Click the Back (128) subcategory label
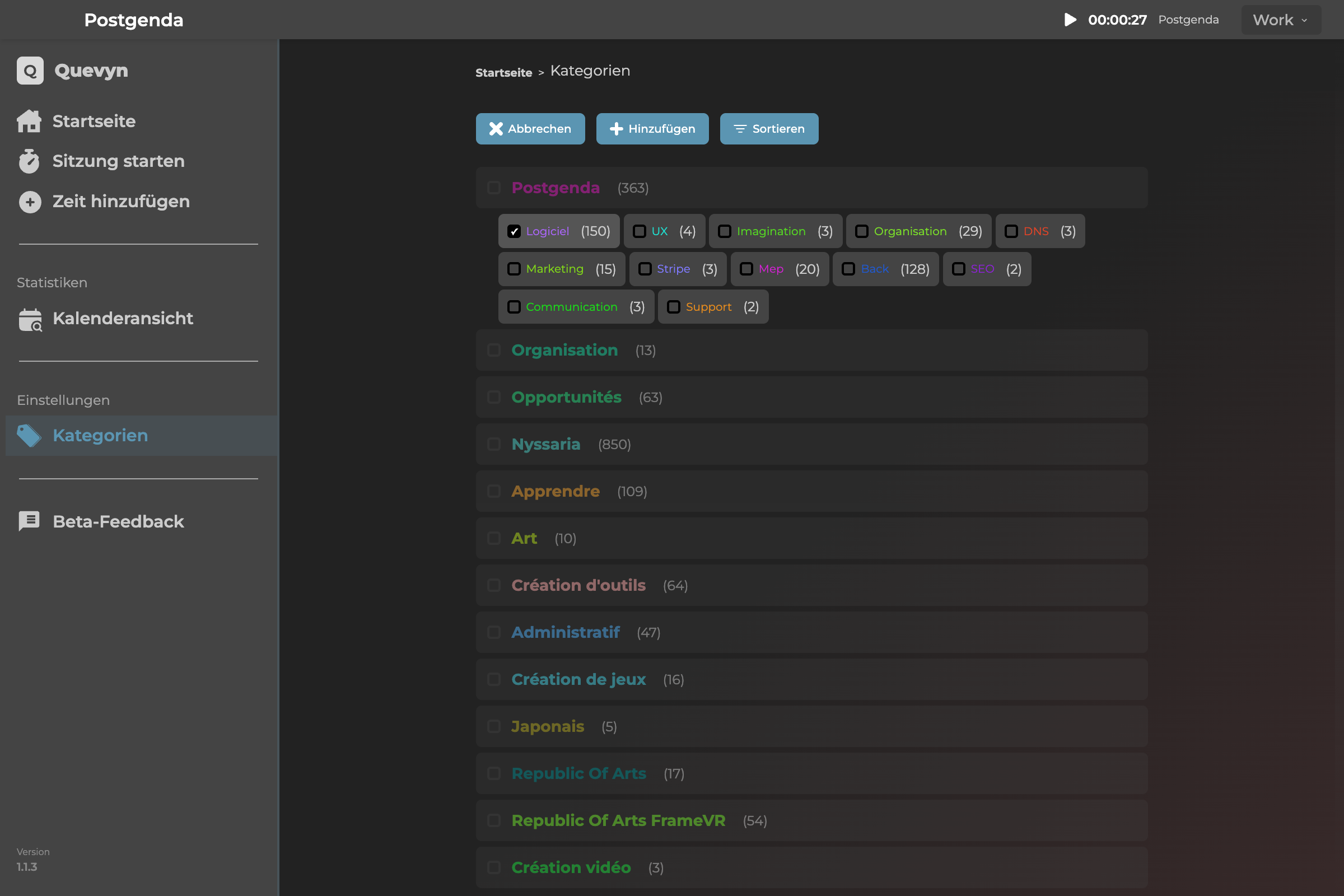The image size is (1344, 896). tap(875, 269)
